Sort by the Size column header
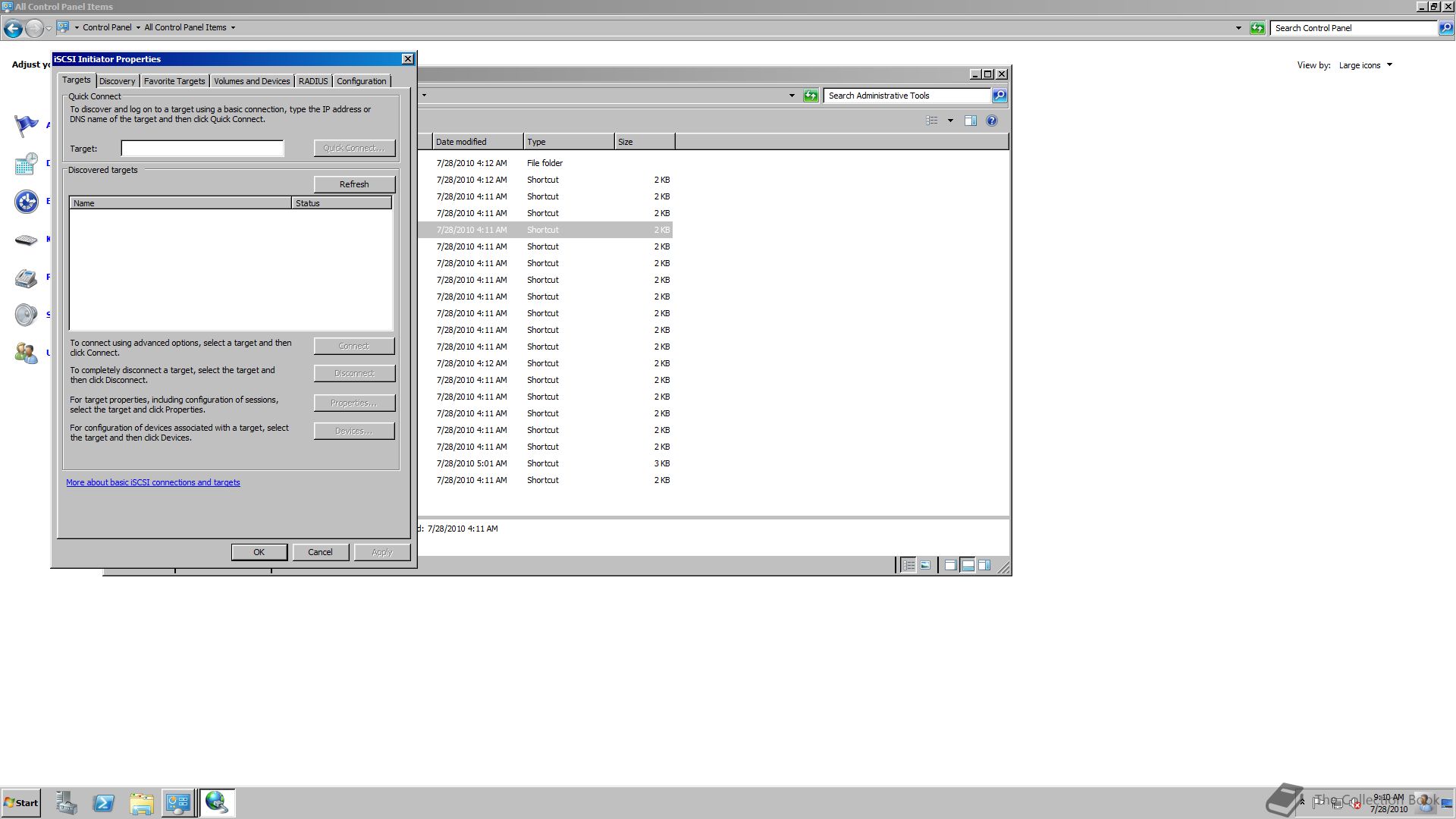 (x=644, y=142)
